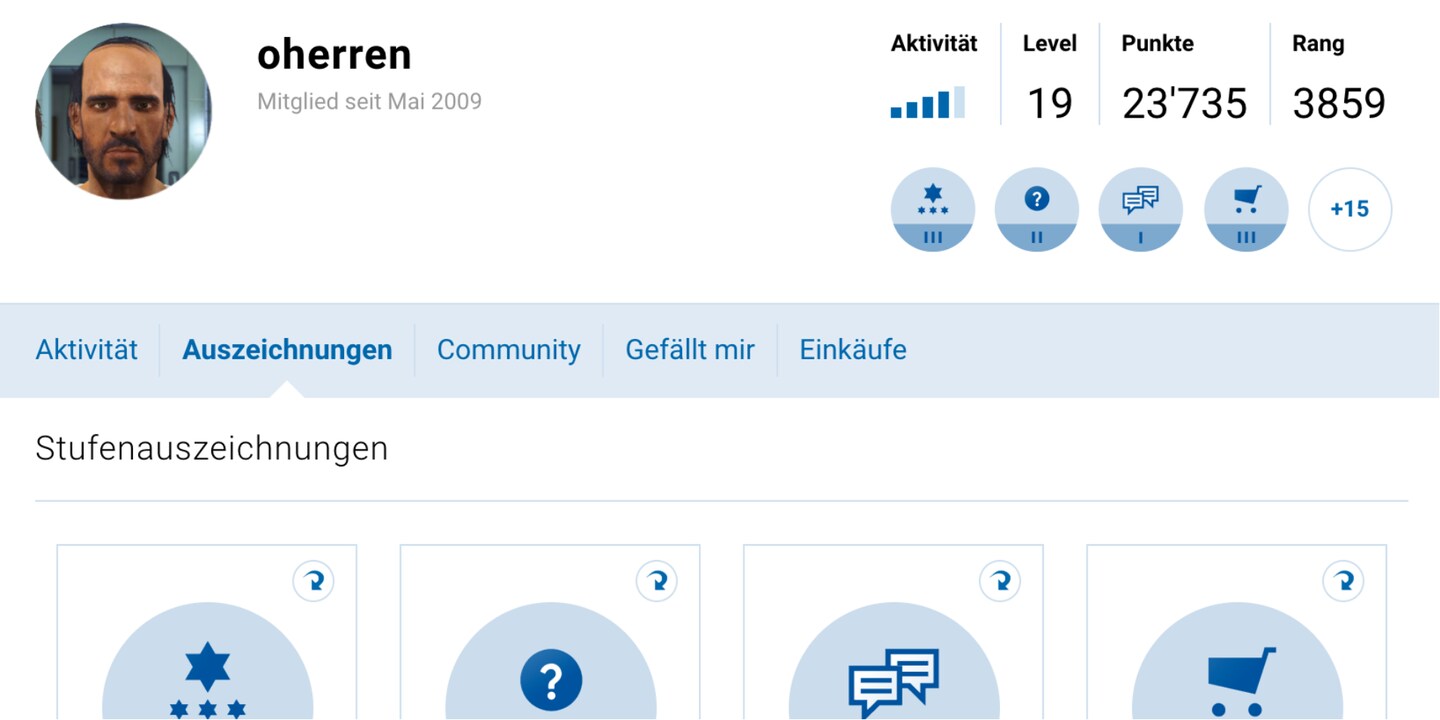Click the speech bubbles badge level I
1440x720 pixels.
pyautogui.click(x=1141, y=209)
